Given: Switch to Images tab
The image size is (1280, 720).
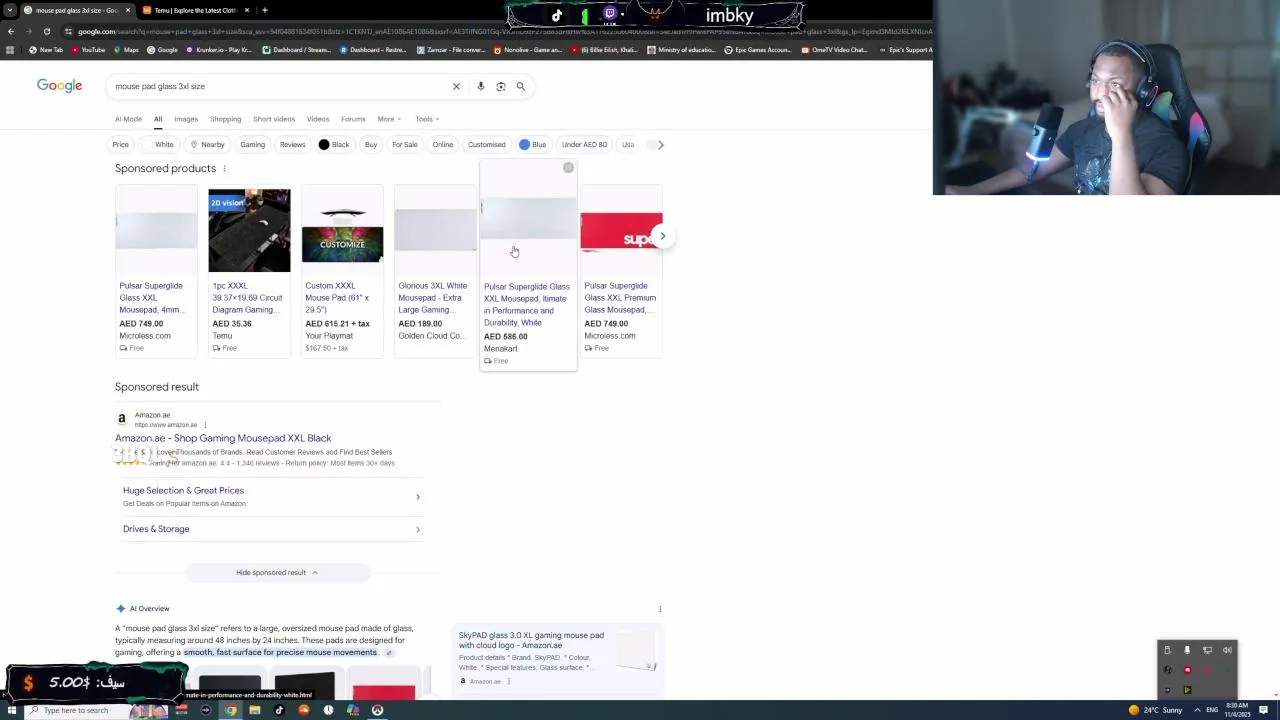Looking at the screenshot, I should tap(186, 119).
